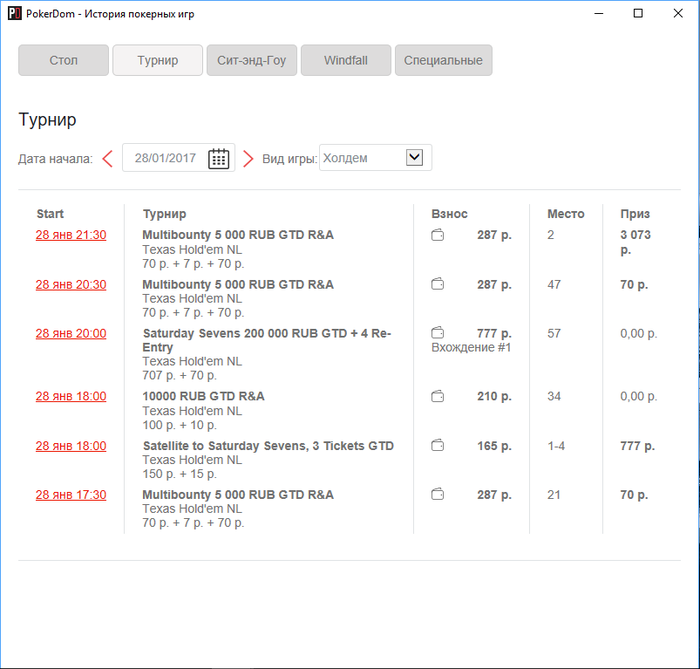This screenshot has width=700, height=669.
Task: Expand the Вид игры dropdown arrow
Action: (x=414, y=157)
